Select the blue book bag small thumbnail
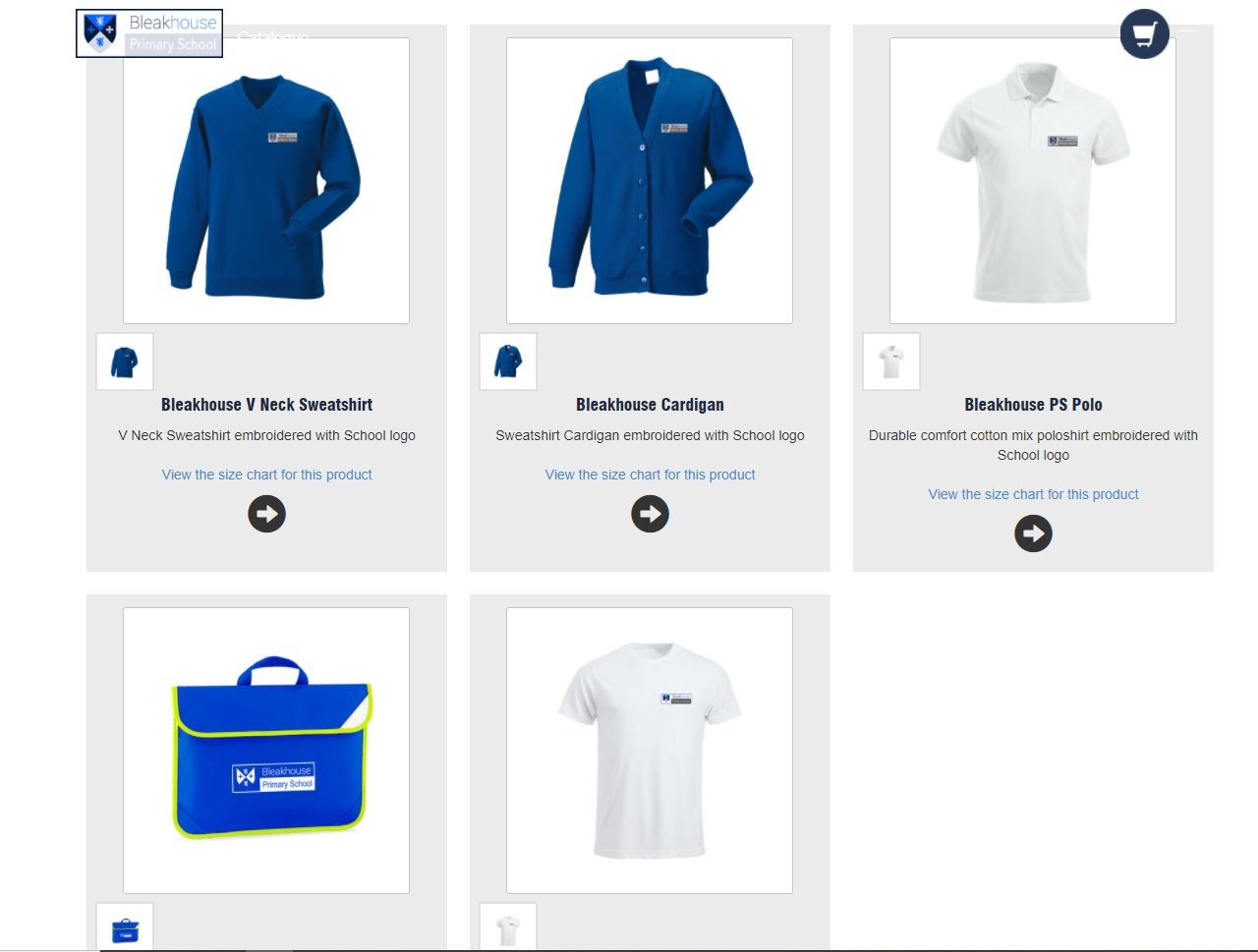 coord(125,927)
